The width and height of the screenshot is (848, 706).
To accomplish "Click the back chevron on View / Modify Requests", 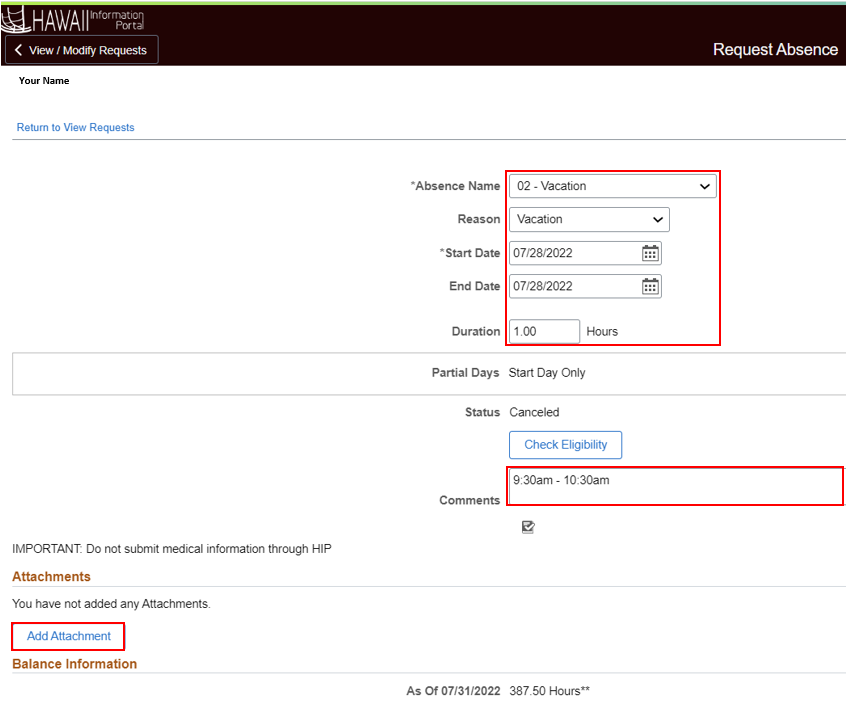I will (17, 48).
